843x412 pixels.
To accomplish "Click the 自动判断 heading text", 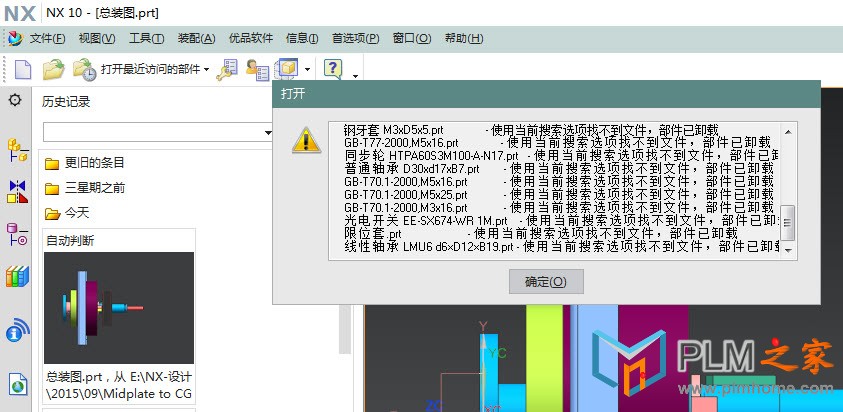I will 70,240.
